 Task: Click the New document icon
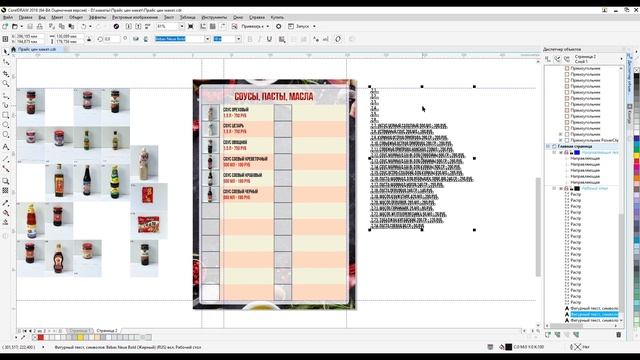point(5,26)
